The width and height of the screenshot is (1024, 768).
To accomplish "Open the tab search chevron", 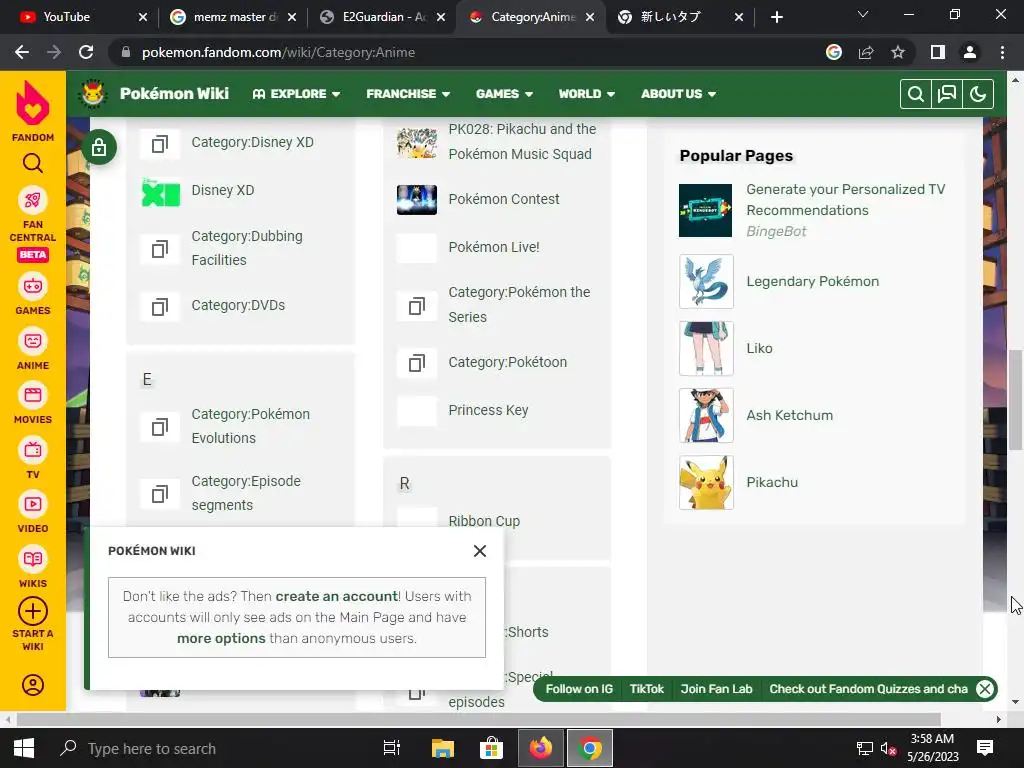I will 863,14.
